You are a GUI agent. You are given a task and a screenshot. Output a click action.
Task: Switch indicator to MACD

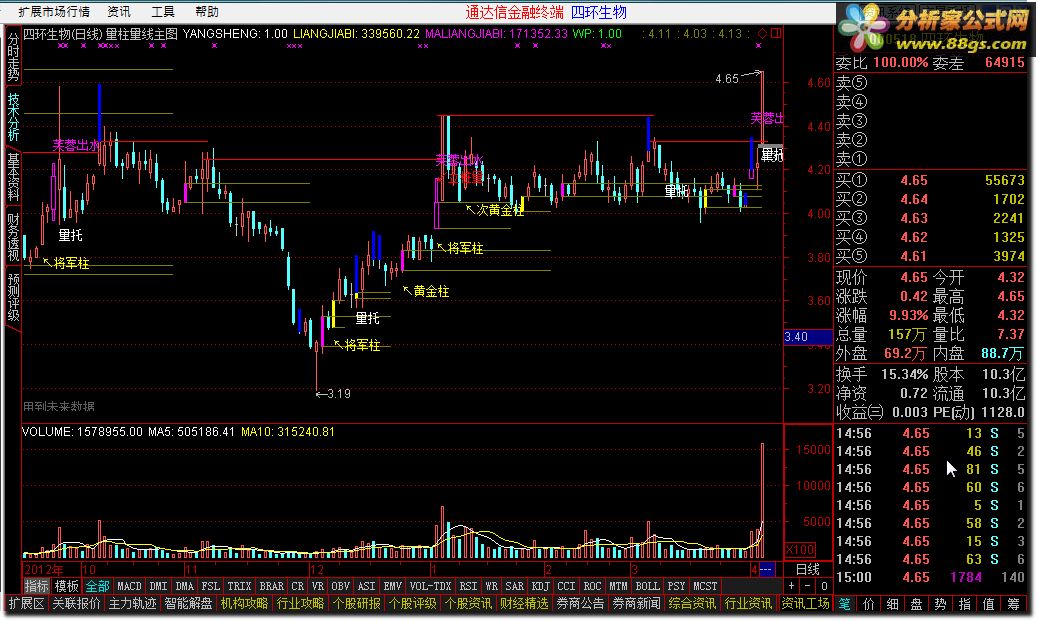point(129,586)
